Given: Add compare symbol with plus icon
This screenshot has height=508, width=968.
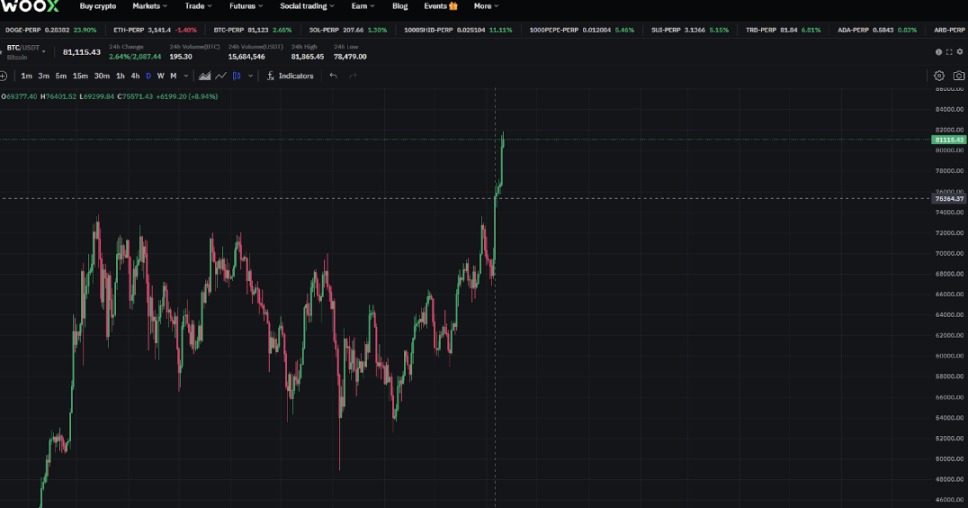Looking at the screenshot, I should (4, 76).
